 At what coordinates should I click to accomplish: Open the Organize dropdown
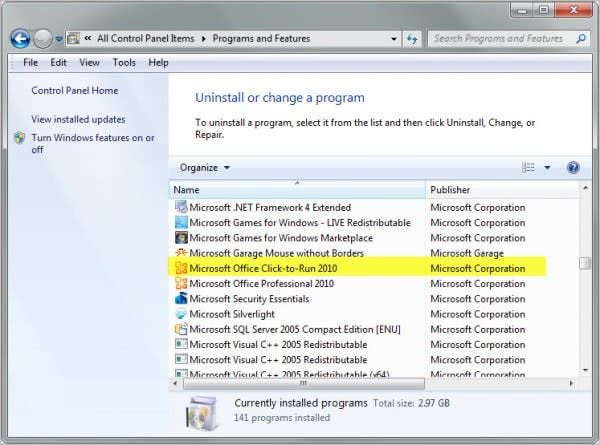pos(205,168)
